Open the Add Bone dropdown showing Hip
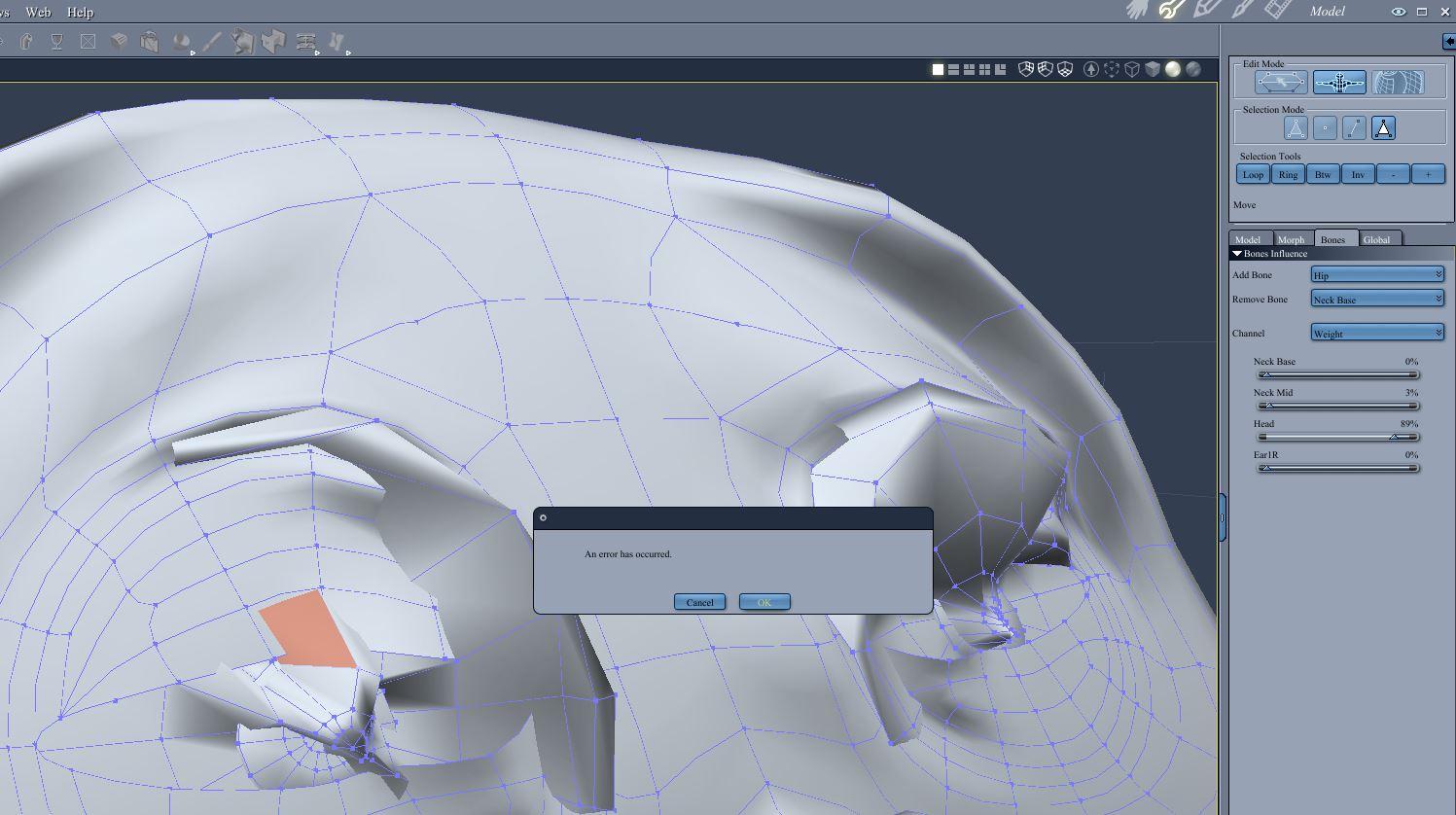This screenshot has width=1456, height=815. (x=1377, y=275)
